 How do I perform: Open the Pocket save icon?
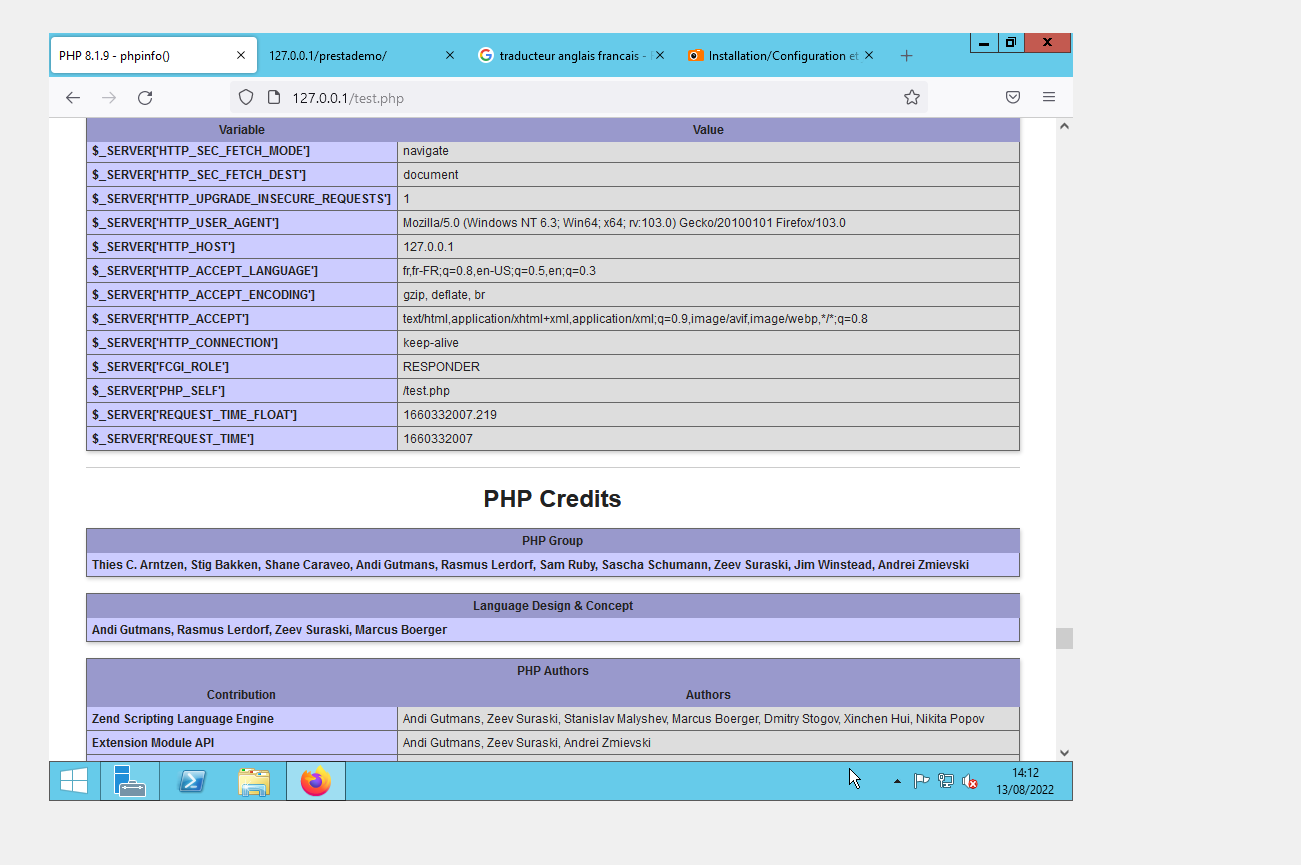click(1012, 97)
